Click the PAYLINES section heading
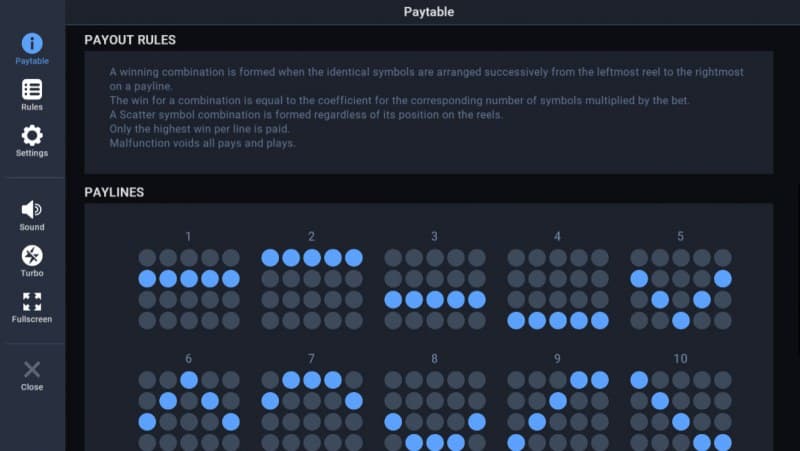The image size is (800, 451). click(114, 192)
